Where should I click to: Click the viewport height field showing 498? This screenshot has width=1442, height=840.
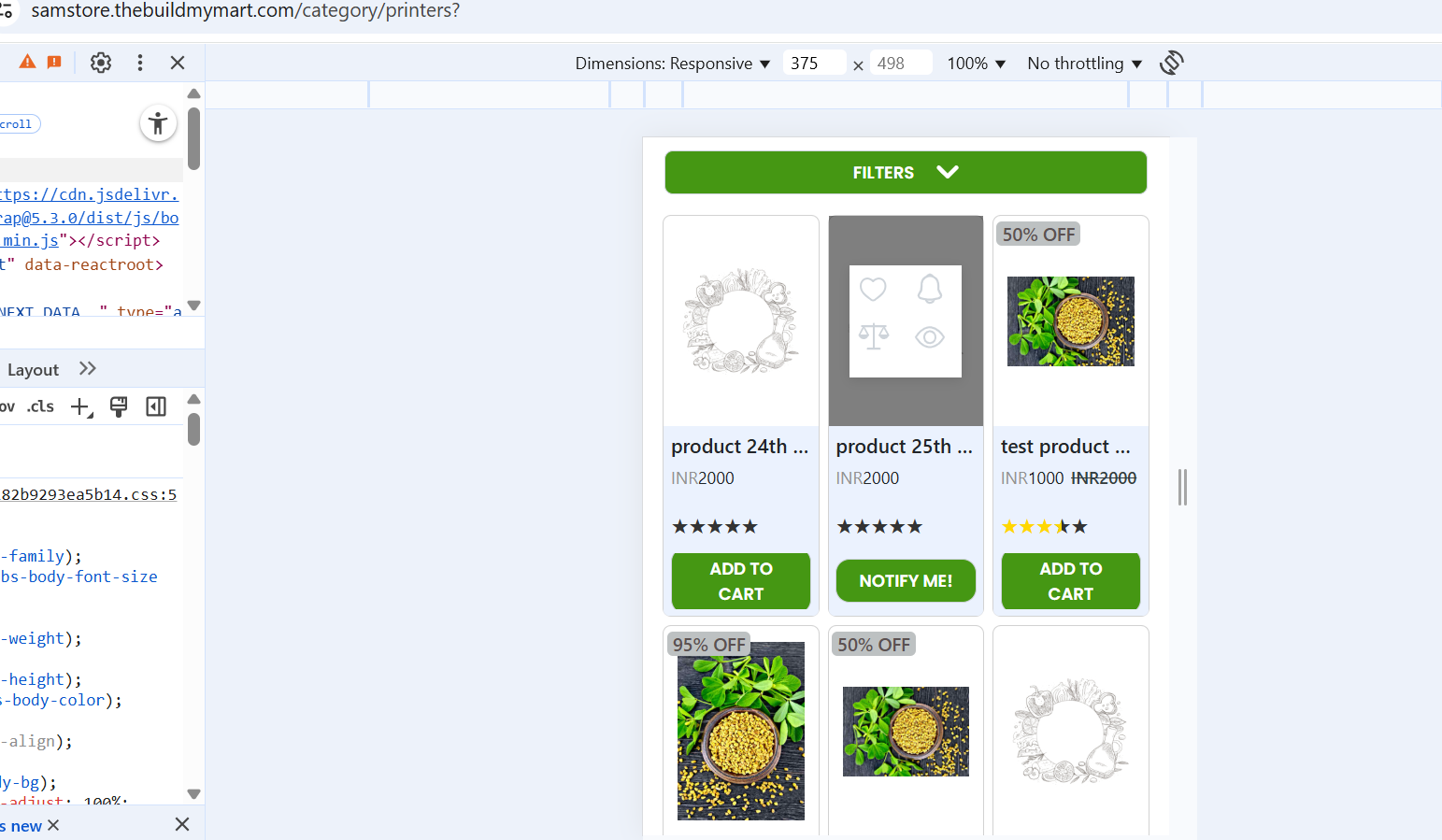pyautogui.click(x=901, y=63)
